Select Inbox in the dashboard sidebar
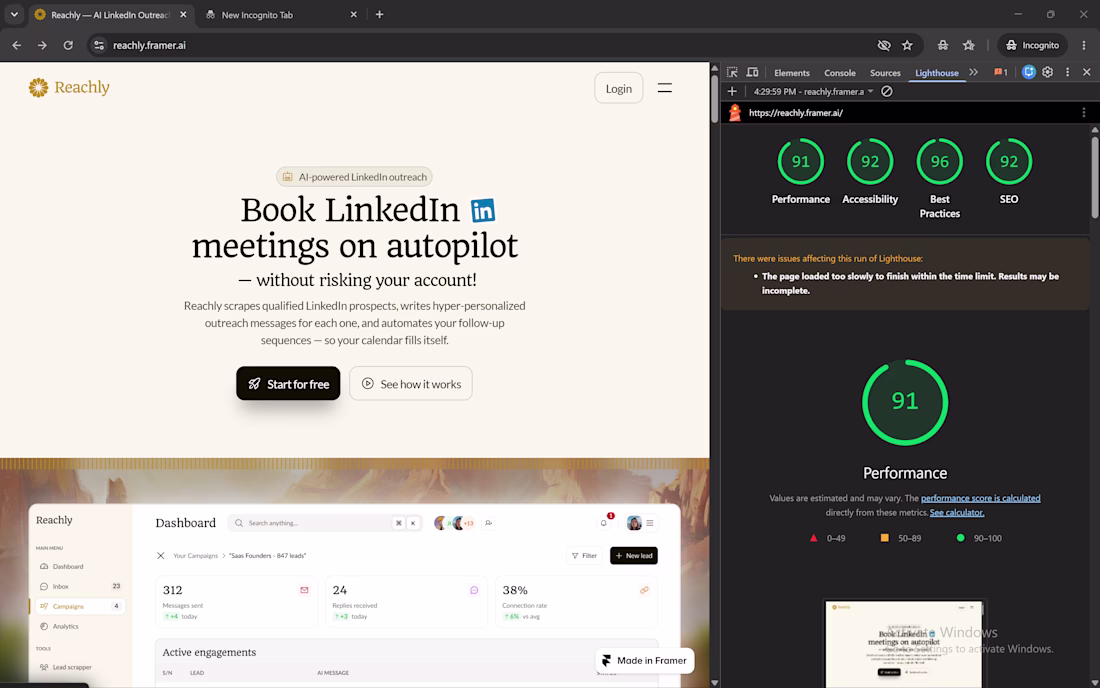Image resolution: width=1100 pixels, height=688 pixels. coord(79,586)
